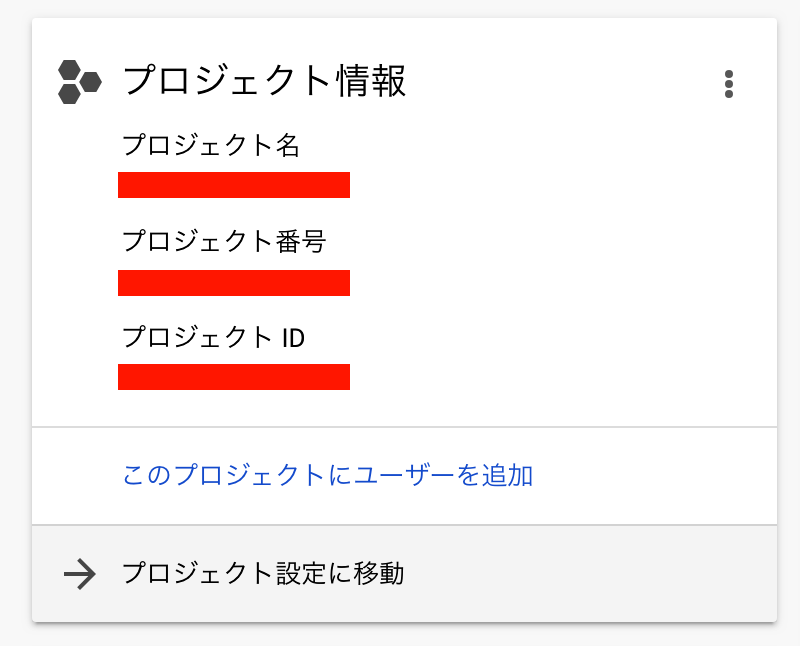Click empty gray area of settings footer row
Screen dimensions: 800x646
click(600, 574)
